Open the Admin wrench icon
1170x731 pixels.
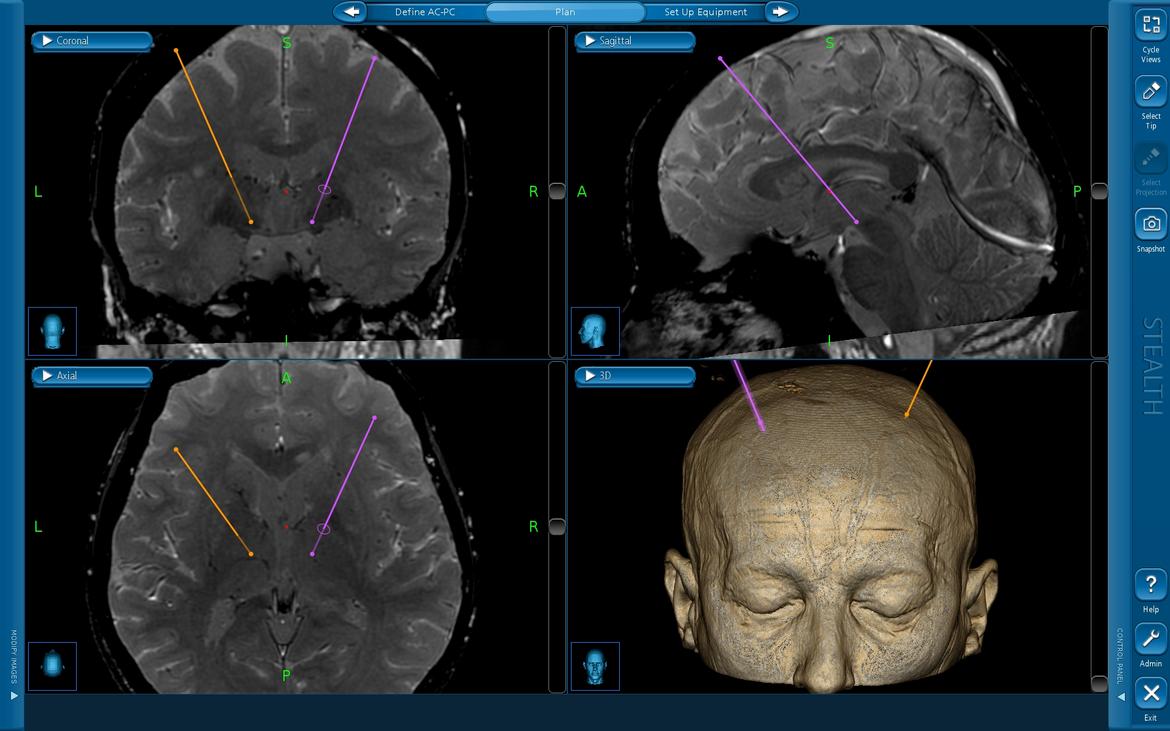click(1151, 639)
